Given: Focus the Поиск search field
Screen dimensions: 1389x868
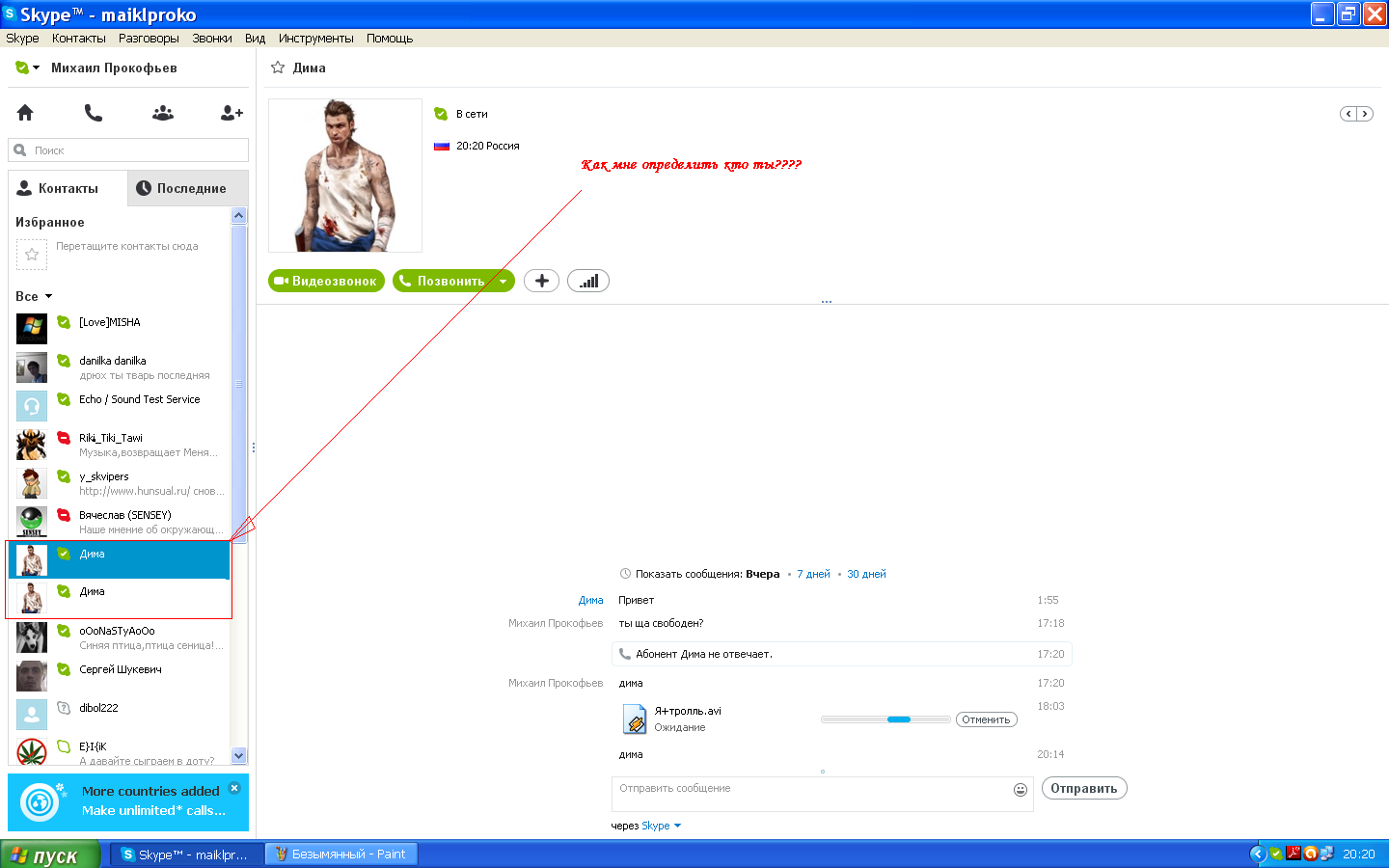Looking at the screenshot, I should click(x=128, y=150).
